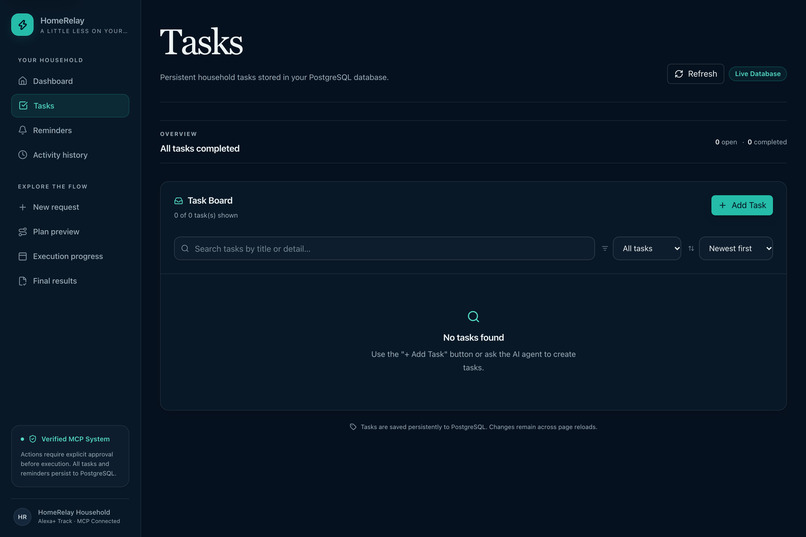Click the Verified MCP shield icon
The width and height of the screenshot is (806, 537).
pyautogui.click(x=33, y=439)
